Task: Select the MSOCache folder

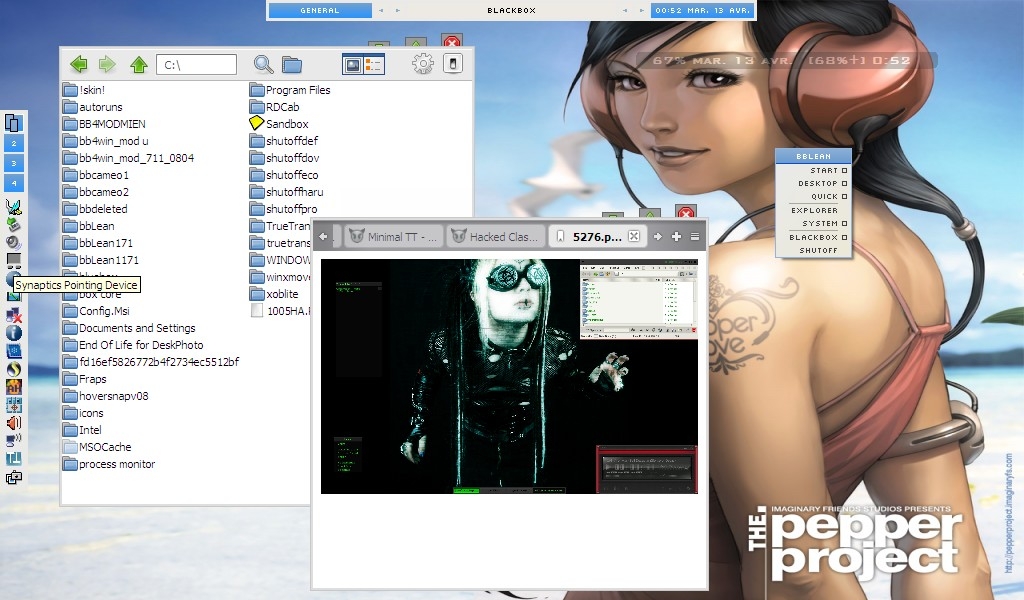Action: 97,447
